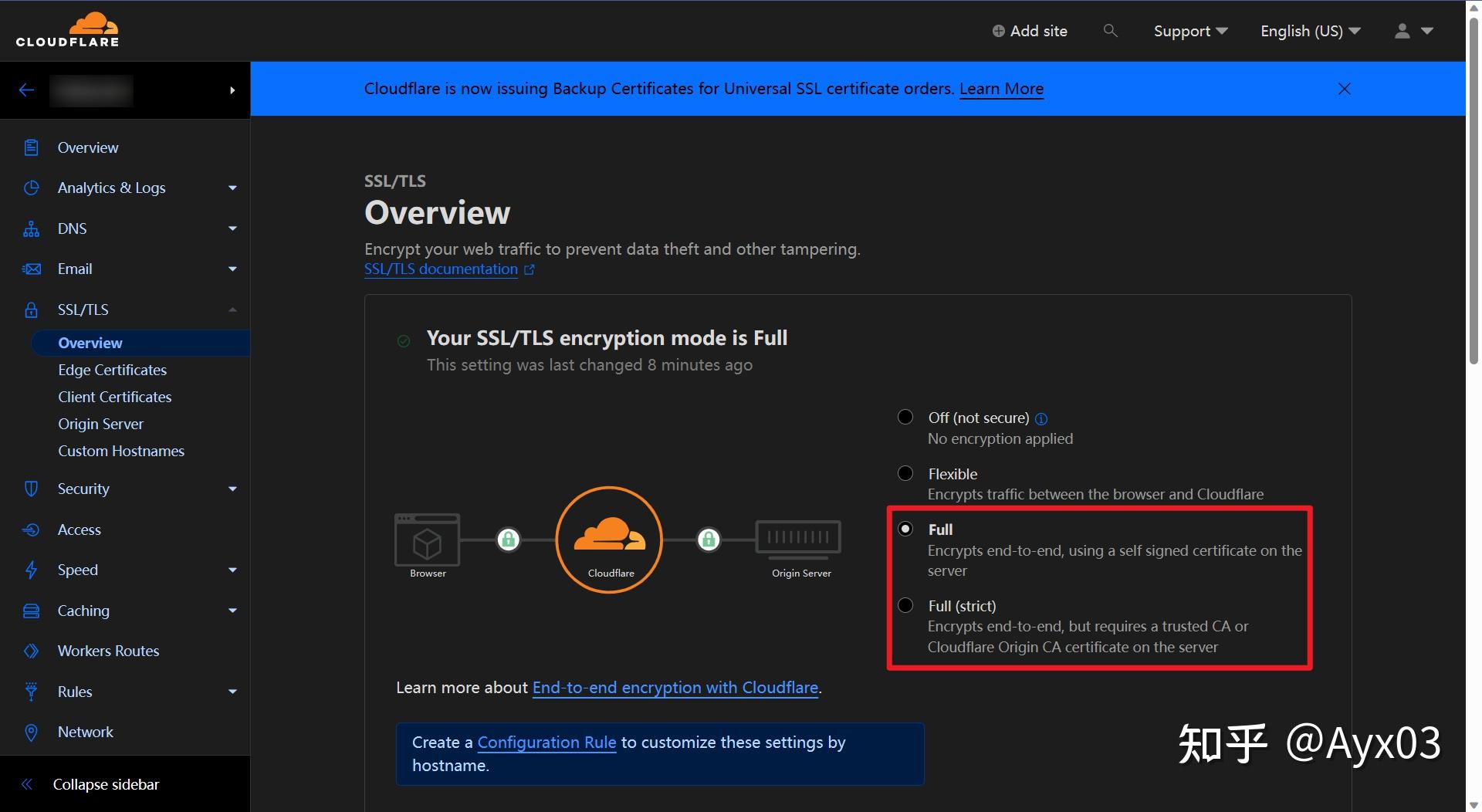The width and height of the screenshot is (1482, 812).
Task: Click the Security shield icon
Action: pos(31,489)
